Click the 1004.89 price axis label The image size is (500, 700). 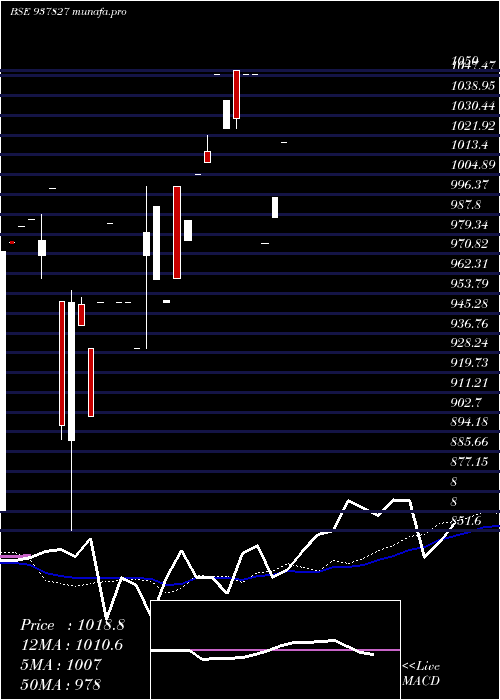point(473,165)
